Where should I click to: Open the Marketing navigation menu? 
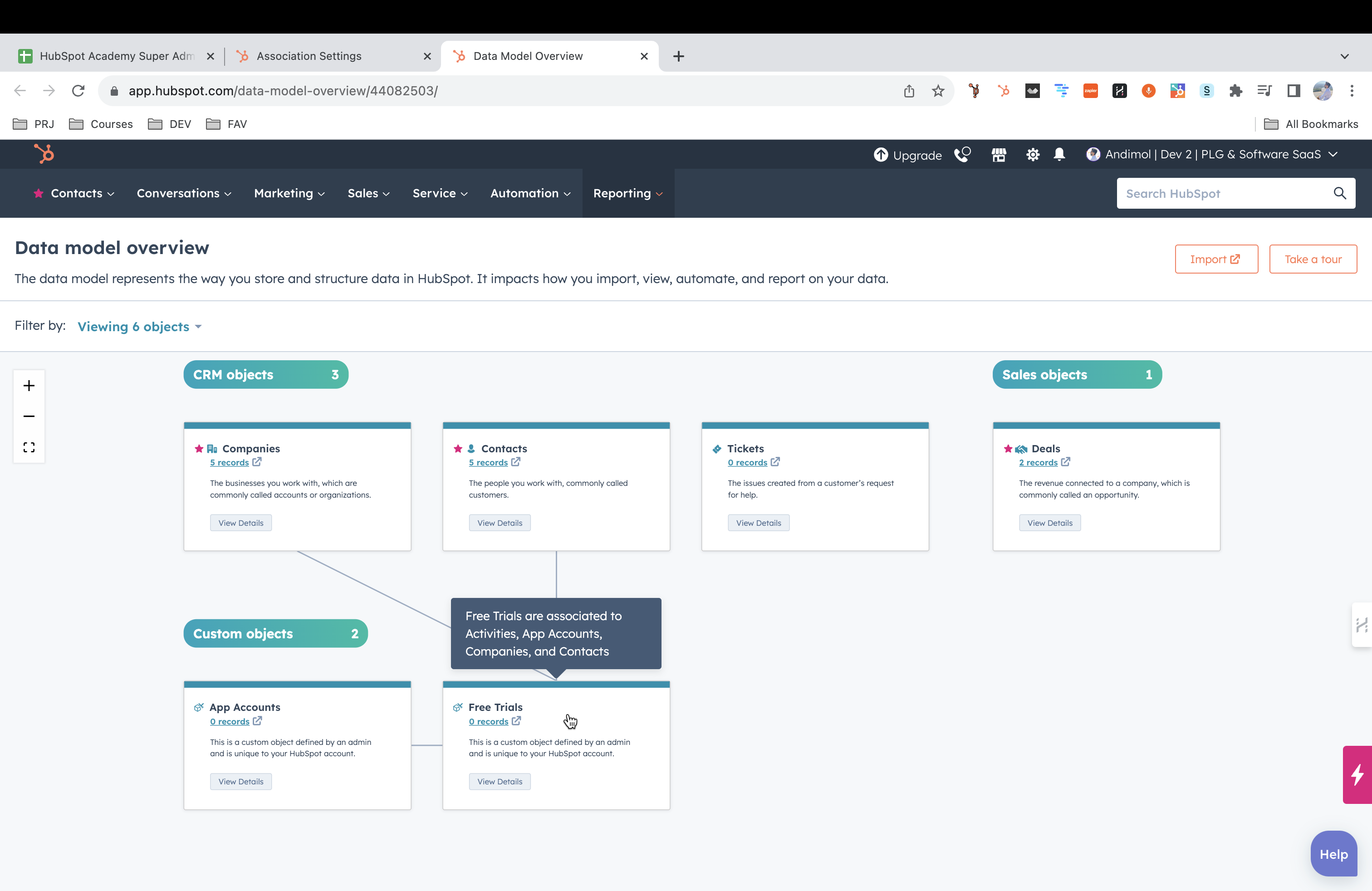coord(289,194)
